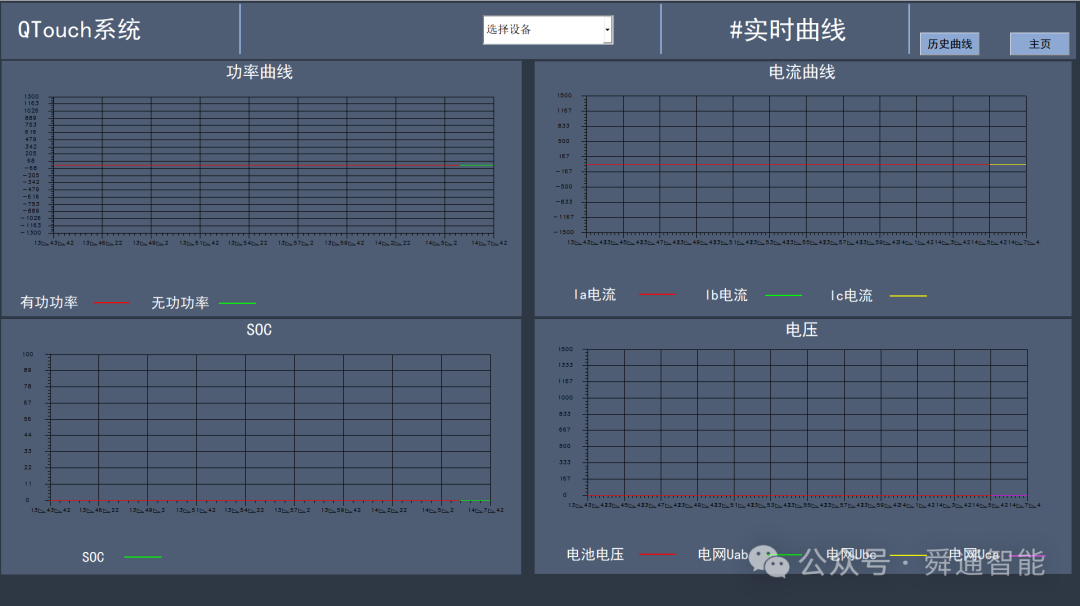Click the red line swatch beside 有功功率
This screenshot has height=606, width=1080.
(112, 303)
